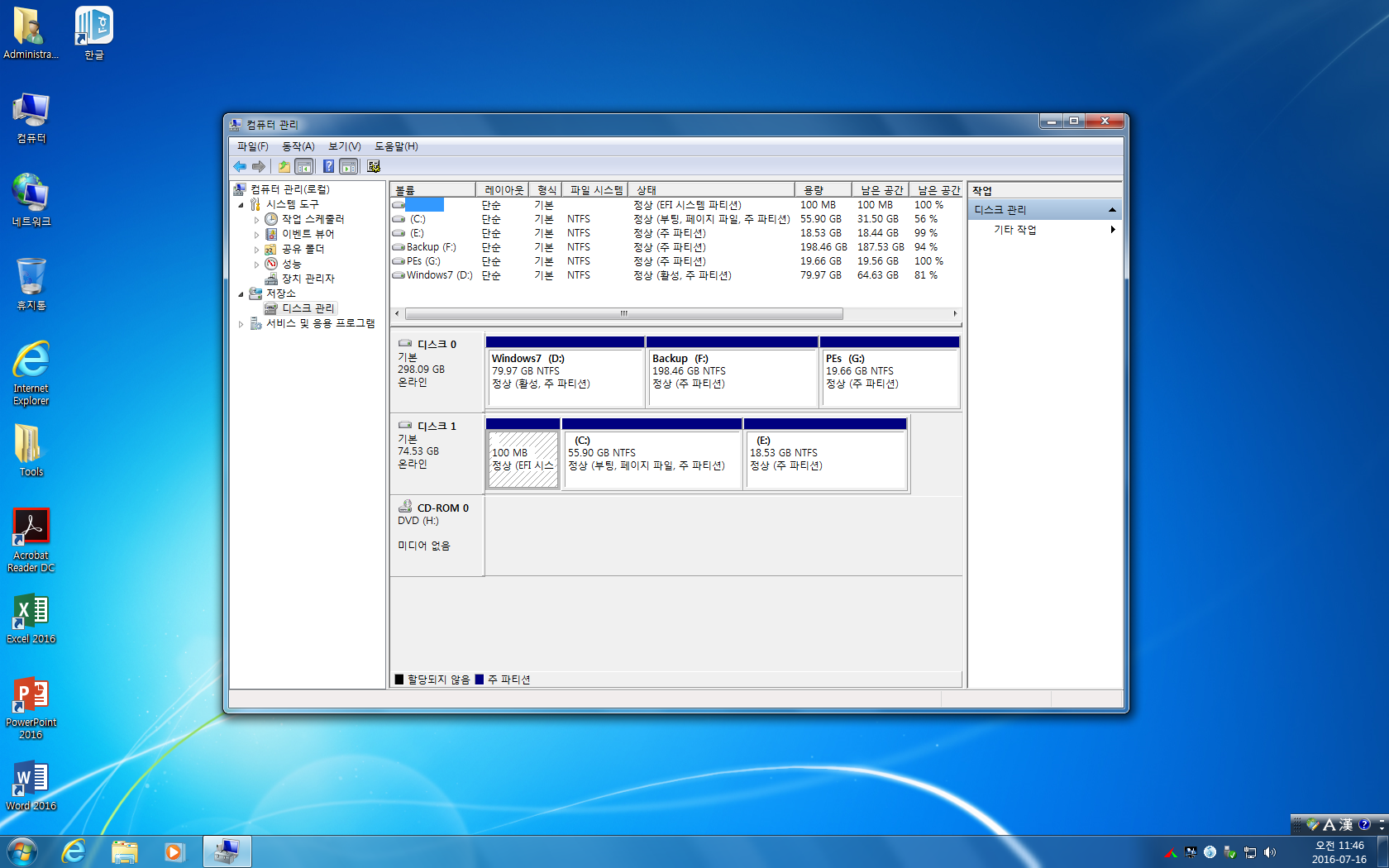Click the 디스크 0 label block

click(x=437, y=372)
